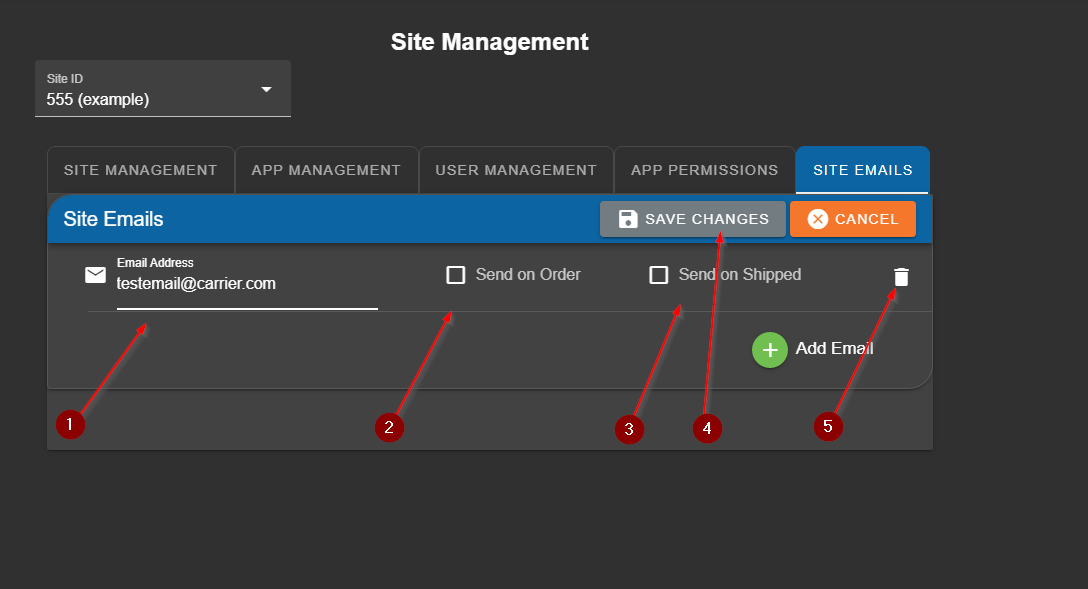The width and height of the screenshot is (1088, 589).
Task: Focus the Email Address input field
Action: coord(246,284)
